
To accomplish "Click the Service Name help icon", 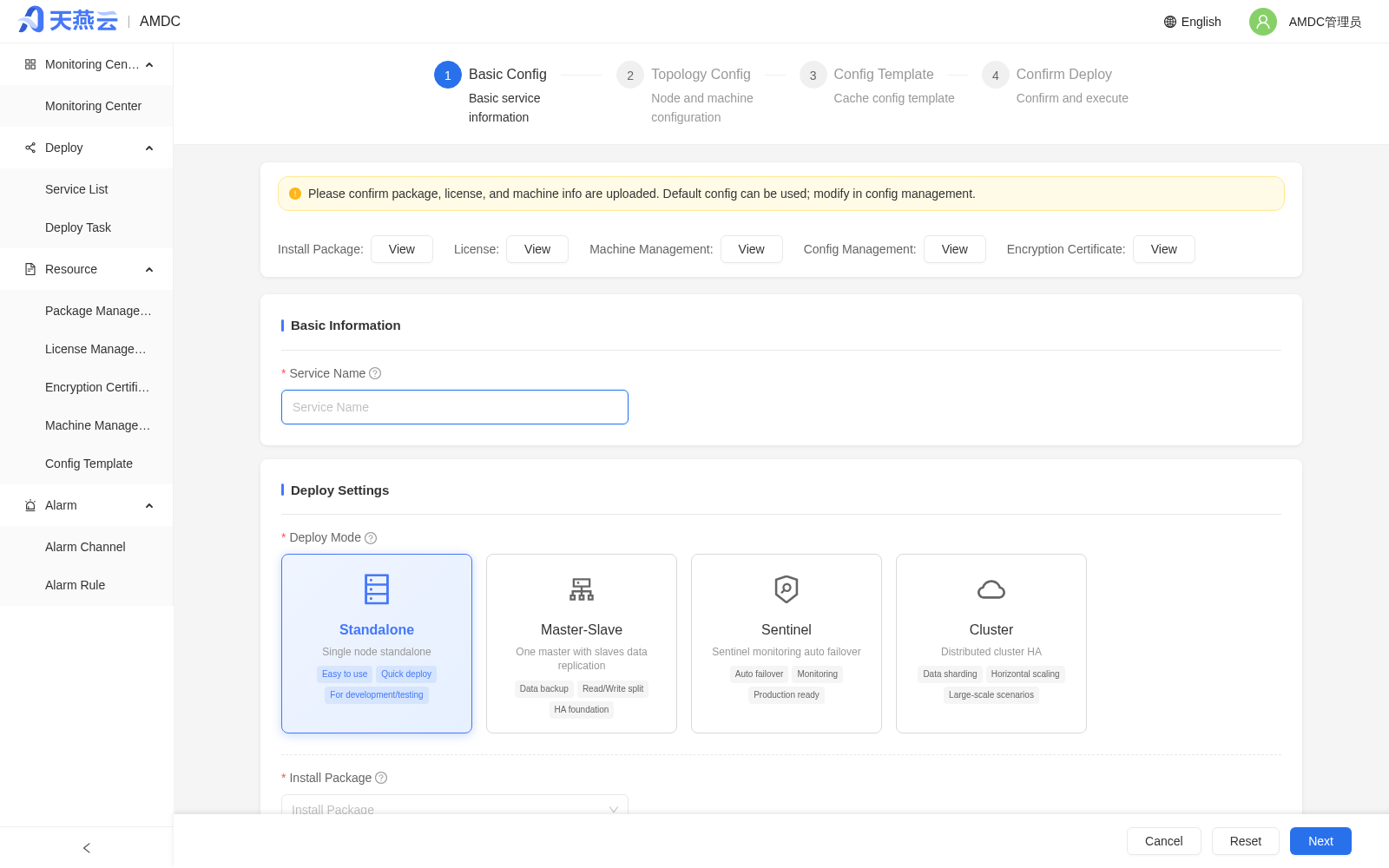I will point(375,373).
